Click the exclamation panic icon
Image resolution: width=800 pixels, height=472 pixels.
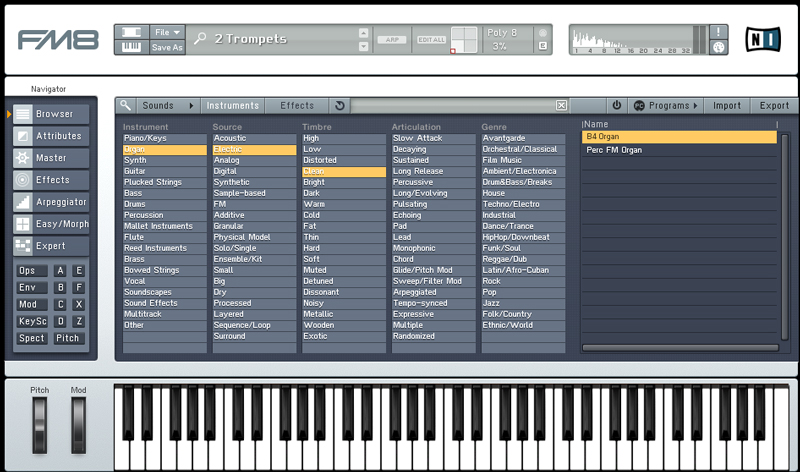pyautogui.click(x=718, y=32)
